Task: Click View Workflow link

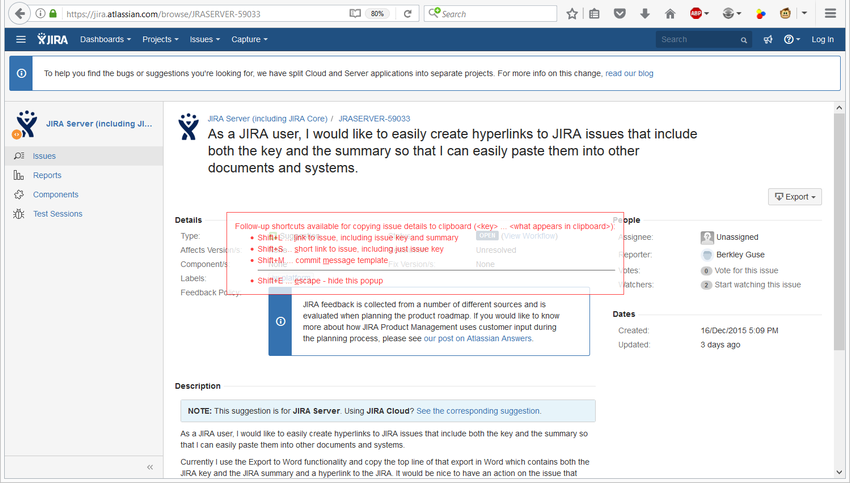Action: pos(529,236)
